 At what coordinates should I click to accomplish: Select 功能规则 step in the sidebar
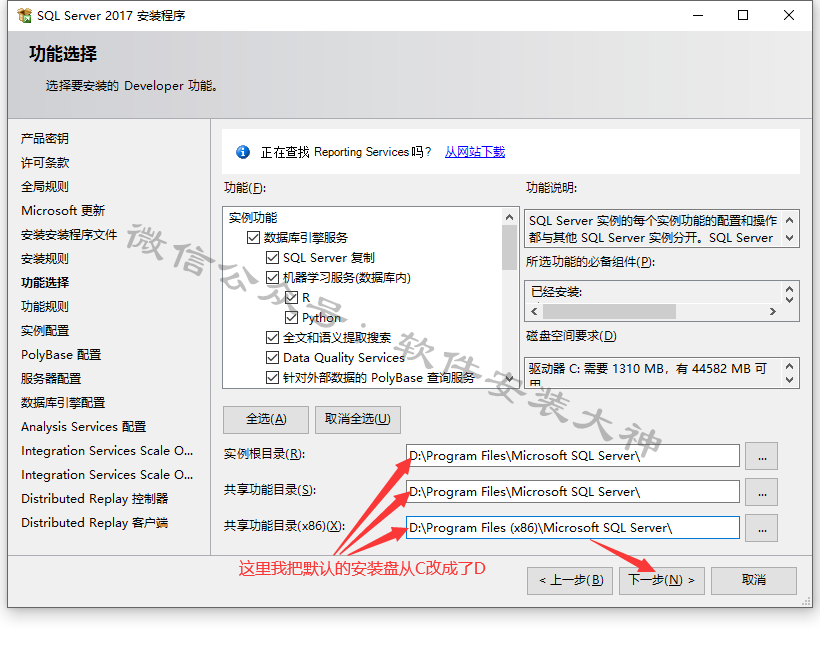coord(45,307)
